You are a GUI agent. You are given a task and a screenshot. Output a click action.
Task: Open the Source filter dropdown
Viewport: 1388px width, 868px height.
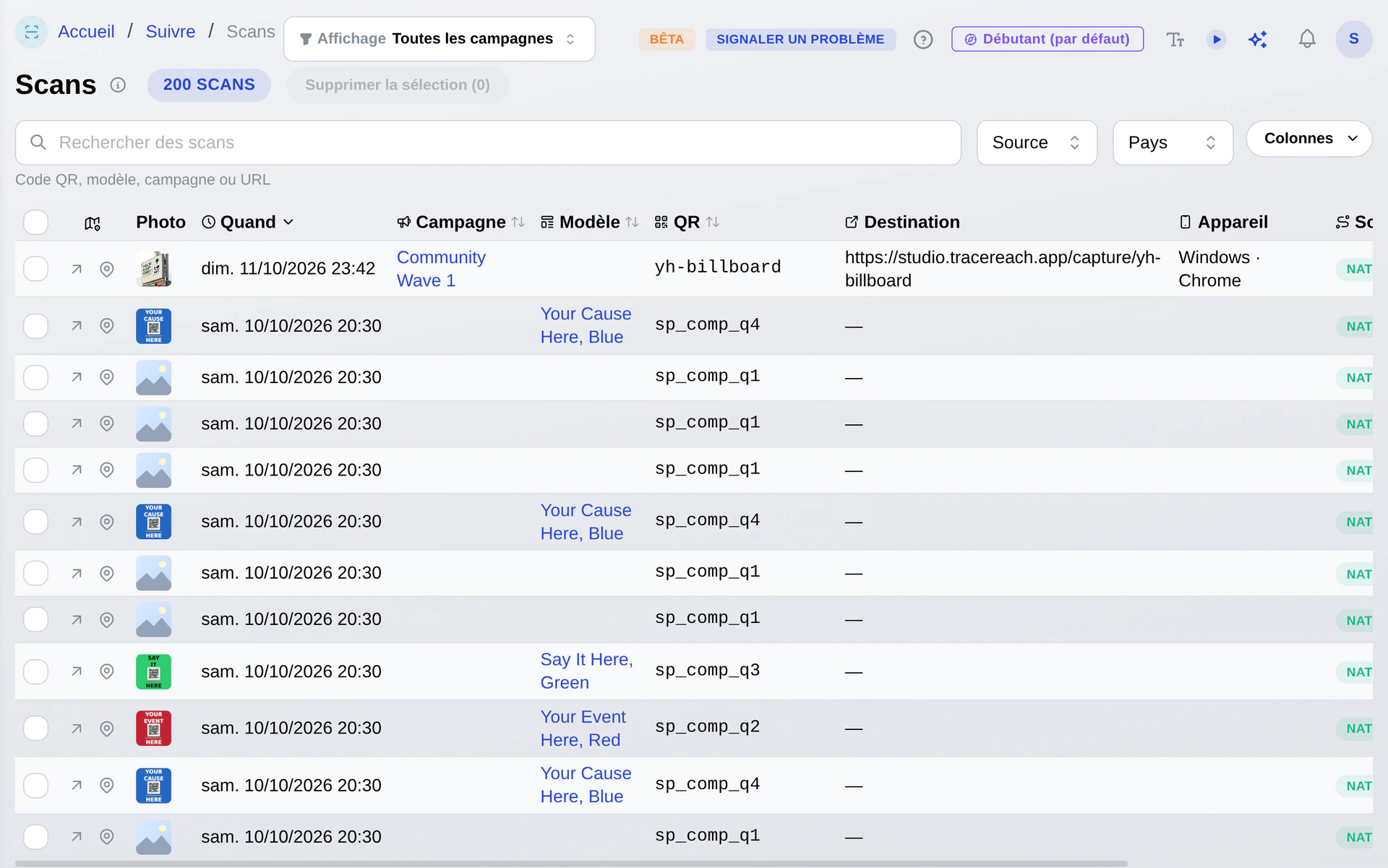[1037, 142]
